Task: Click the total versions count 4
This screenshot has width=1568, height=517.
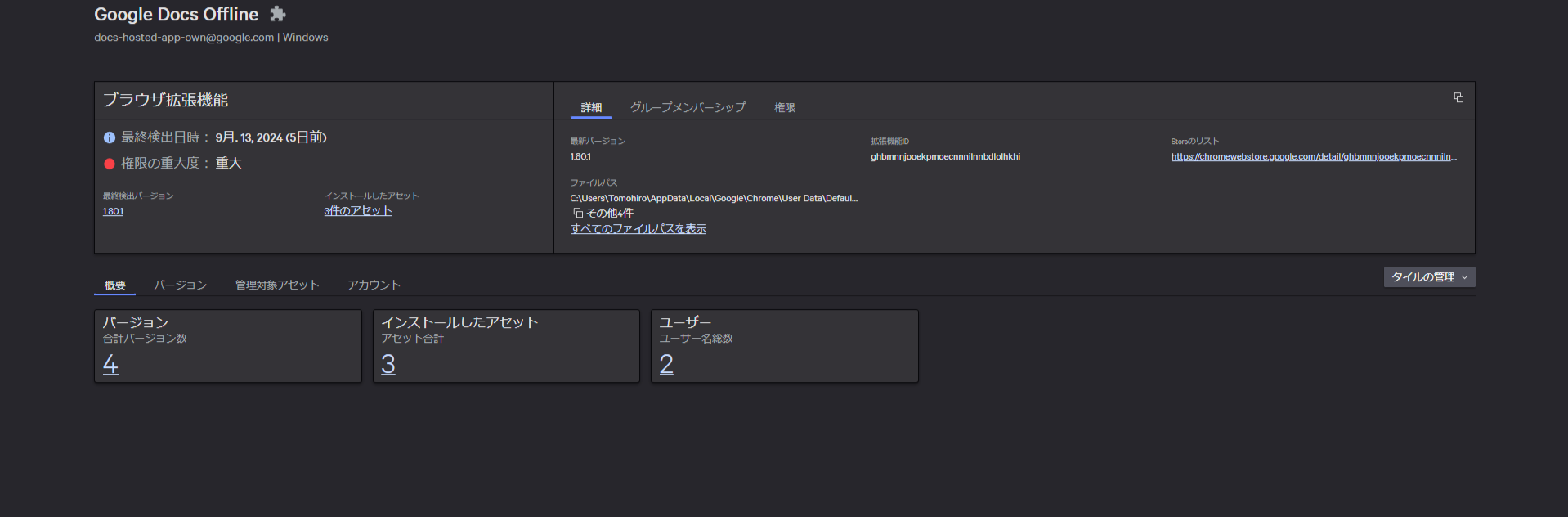Action: pyautogui.click(x=110, y=364)
